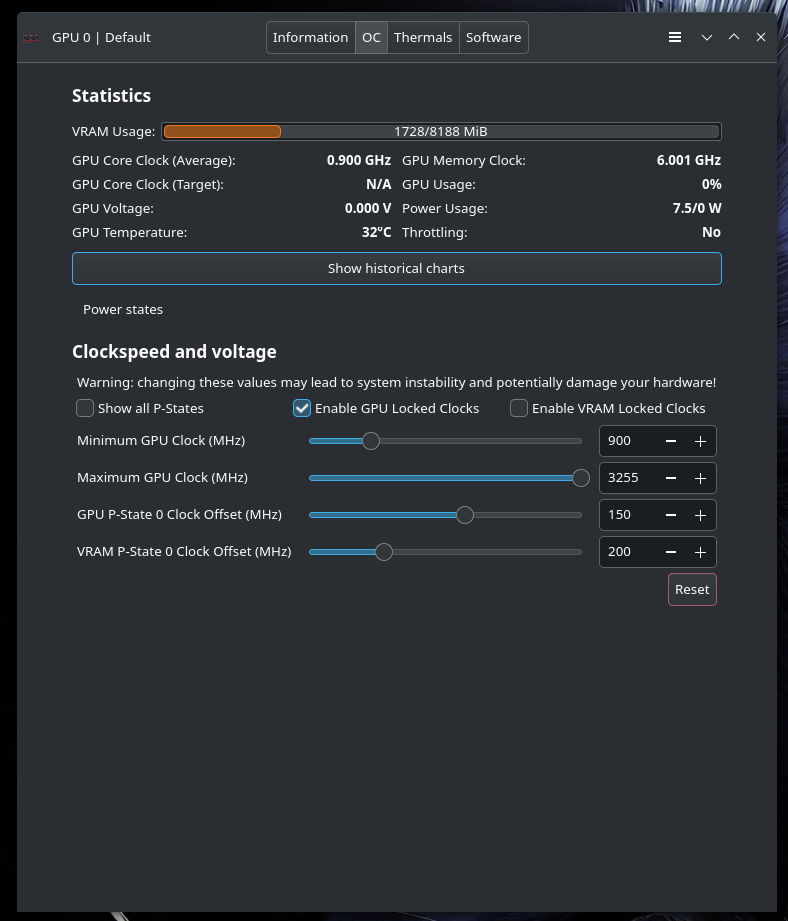Go to the Software tab
This screenshot has height=921, width=788.
[493, 38]
